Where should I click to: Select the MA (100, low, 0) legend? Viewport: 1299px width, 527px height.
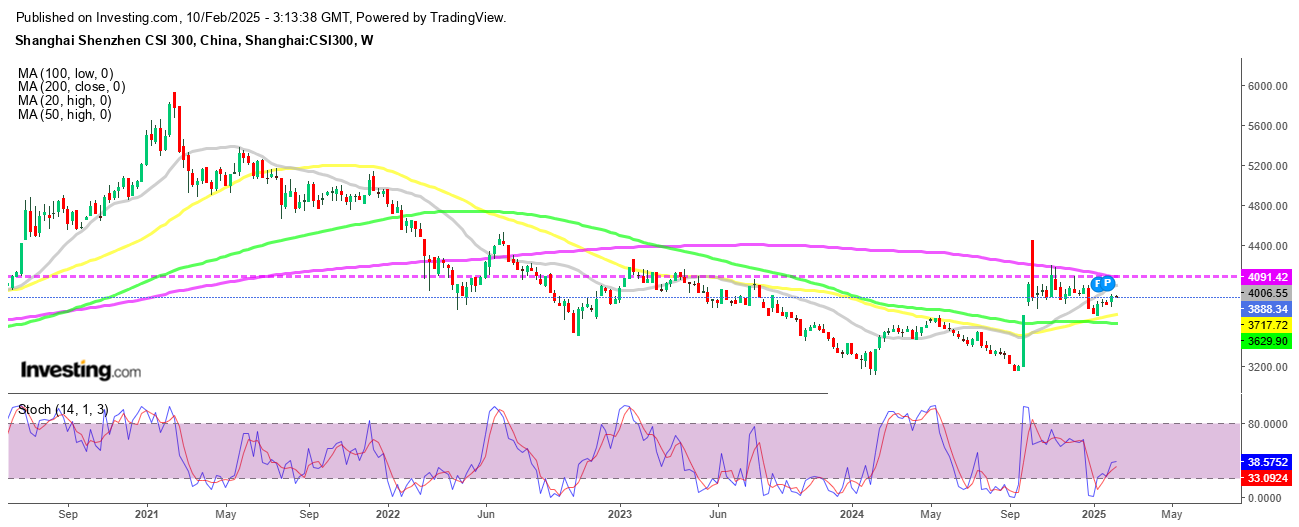coord(65,73)
